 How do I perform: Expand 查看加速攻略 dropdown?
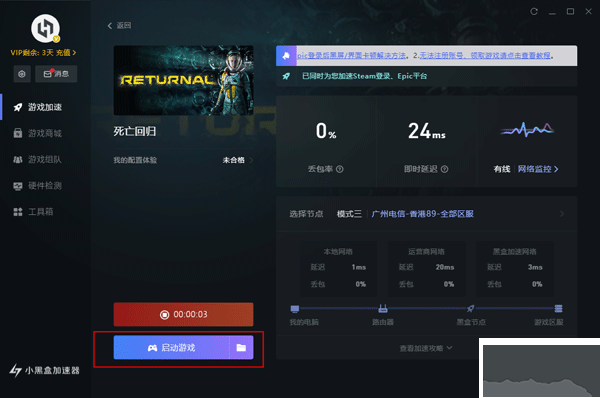(x=426, y=348)
